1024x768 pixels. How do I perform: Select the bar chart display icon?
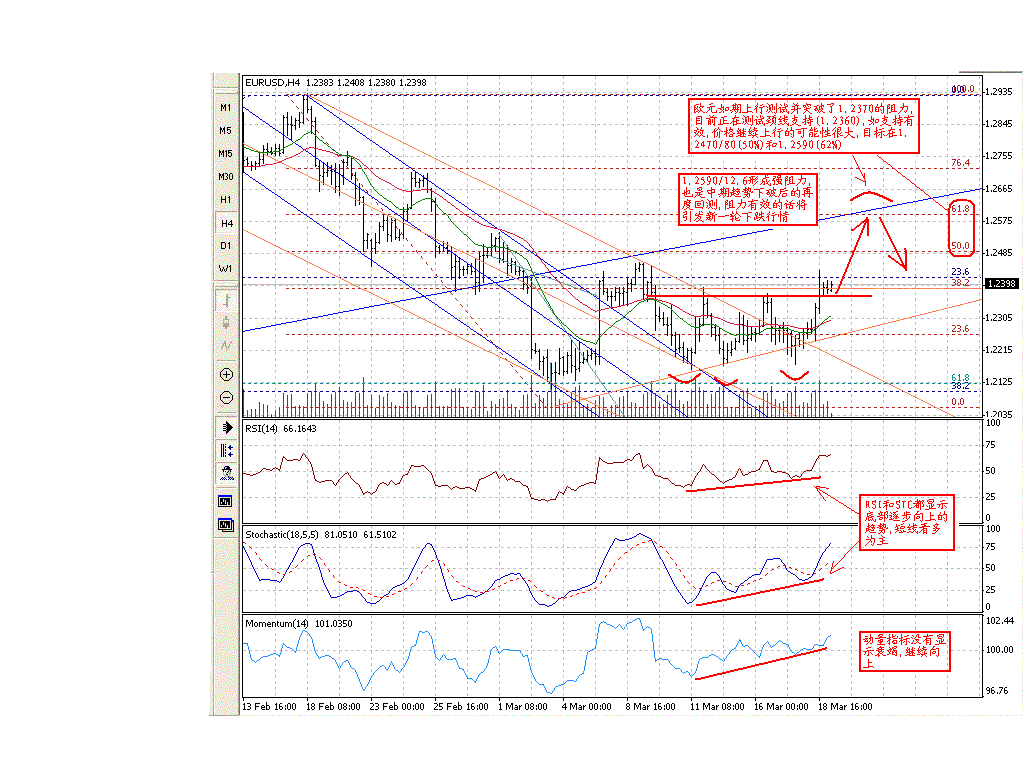pyautogui.click(x=227, y=300)
